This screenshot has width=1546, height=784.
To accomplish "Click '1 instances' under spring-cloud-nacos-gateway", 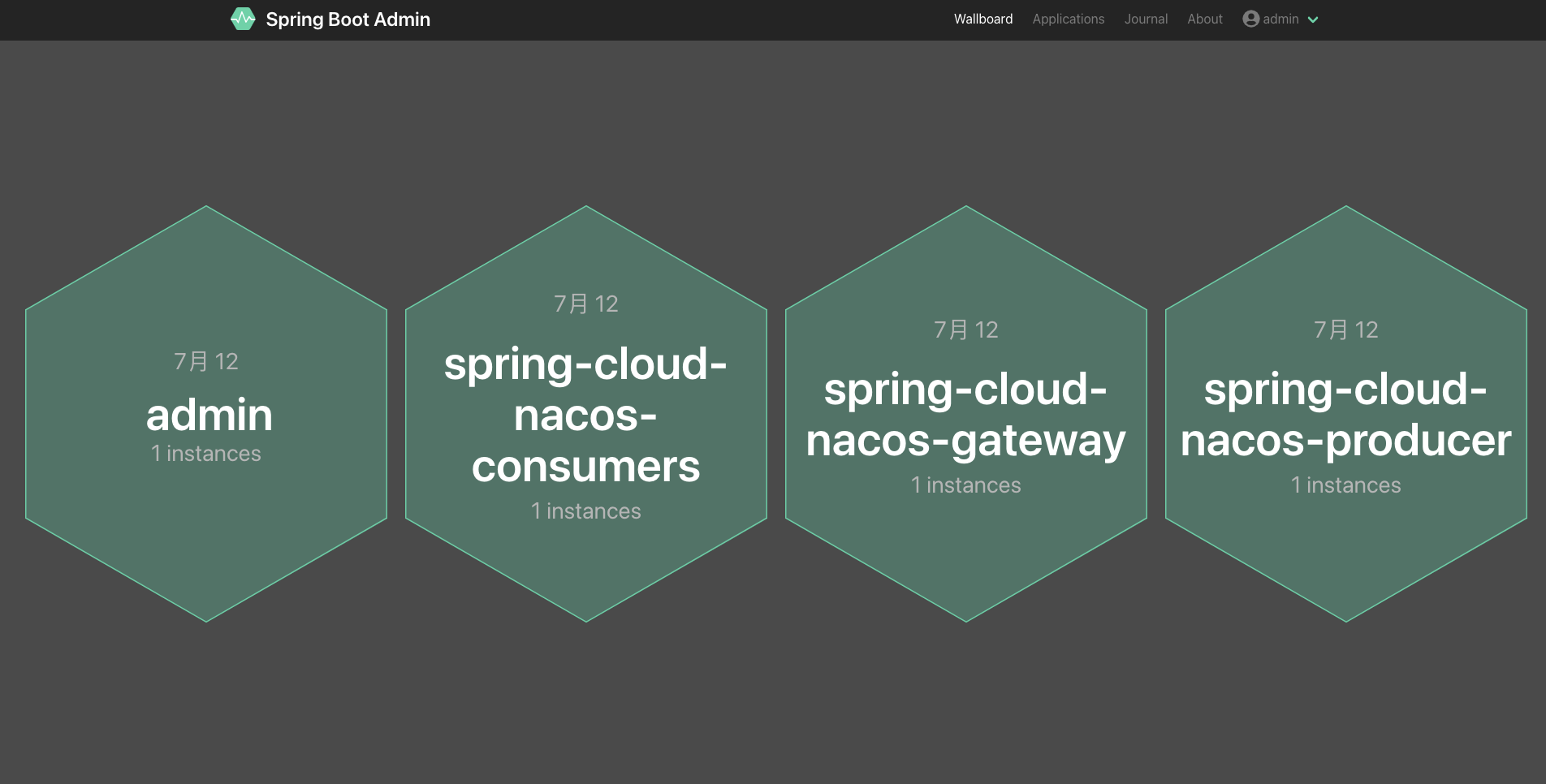I will [x=966, y=485].
